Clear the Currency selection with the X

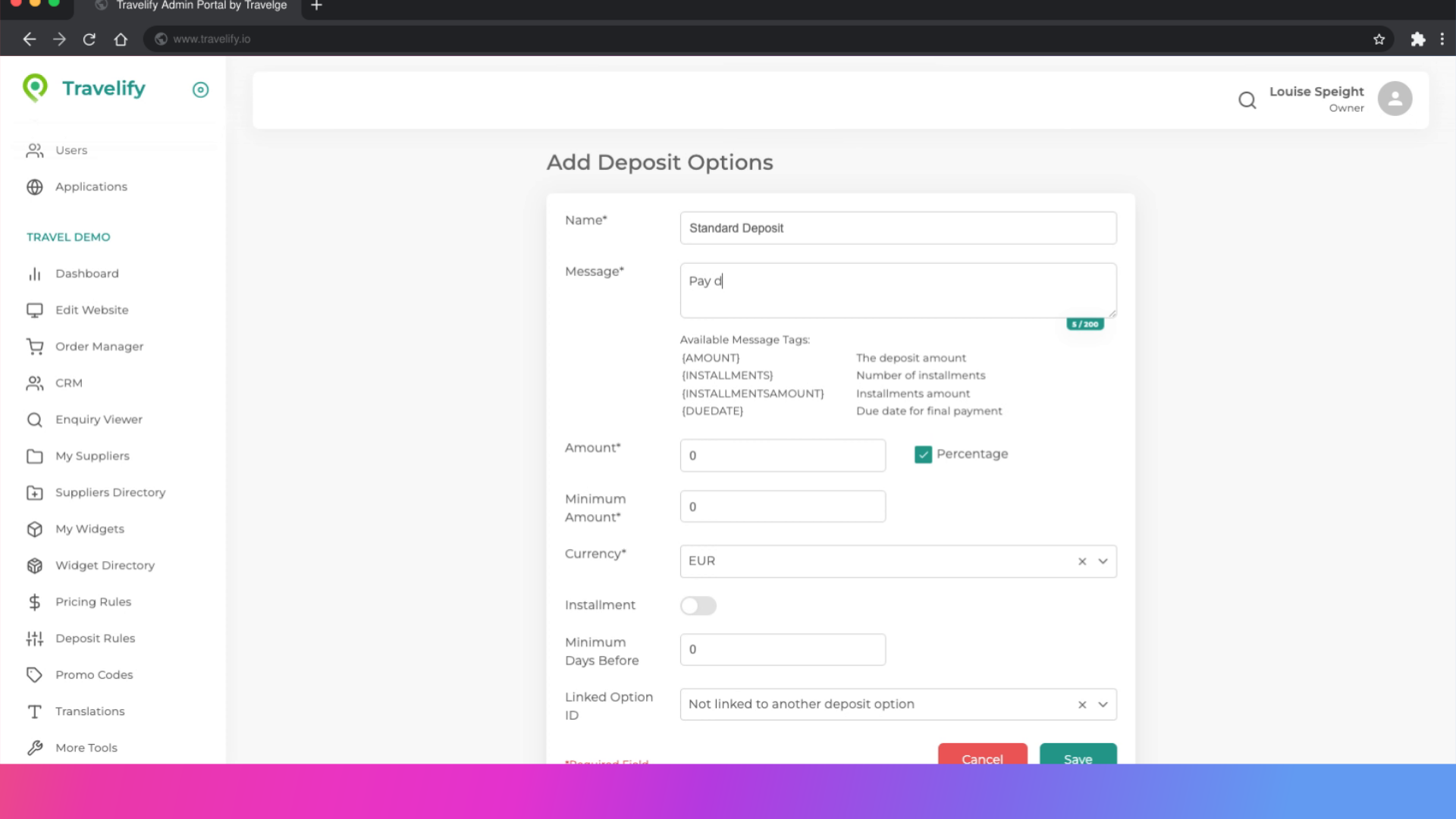[1081, 561]
